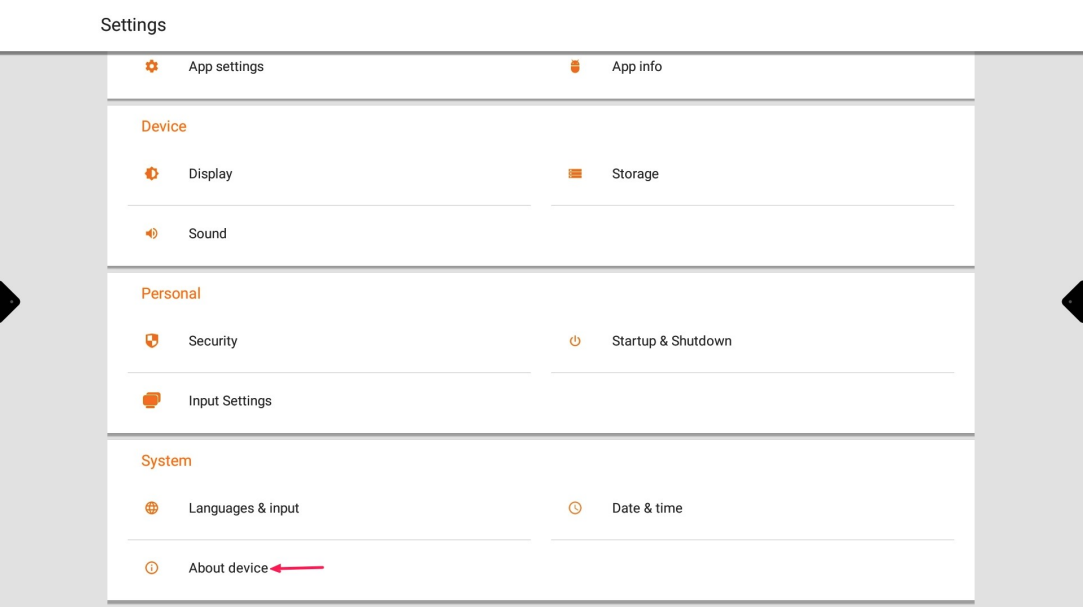Click the Languages & input globe icon
The height and width of the screenshot is (609, 1084).
coord(152,508)
